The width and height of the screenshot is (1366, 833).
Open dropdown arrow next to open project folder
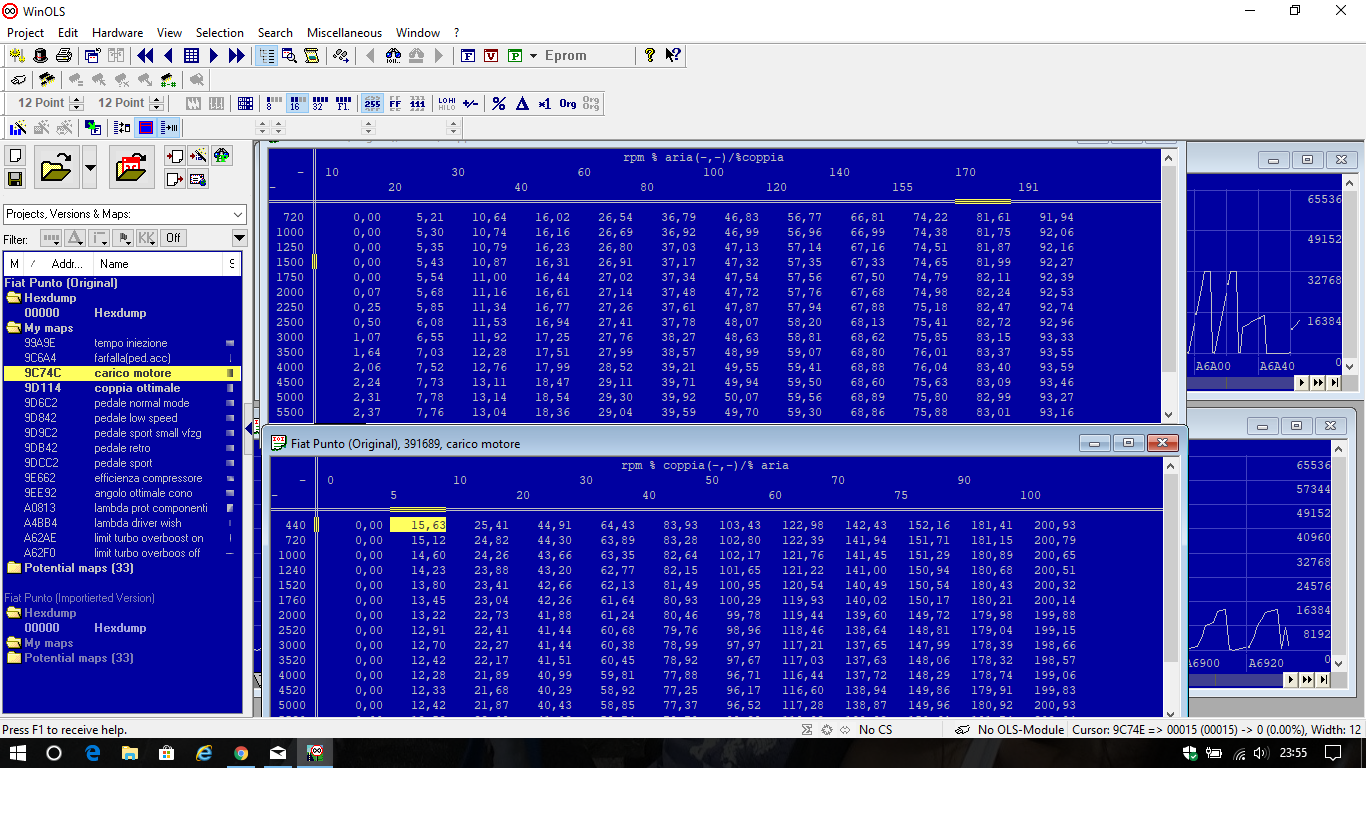90,168
